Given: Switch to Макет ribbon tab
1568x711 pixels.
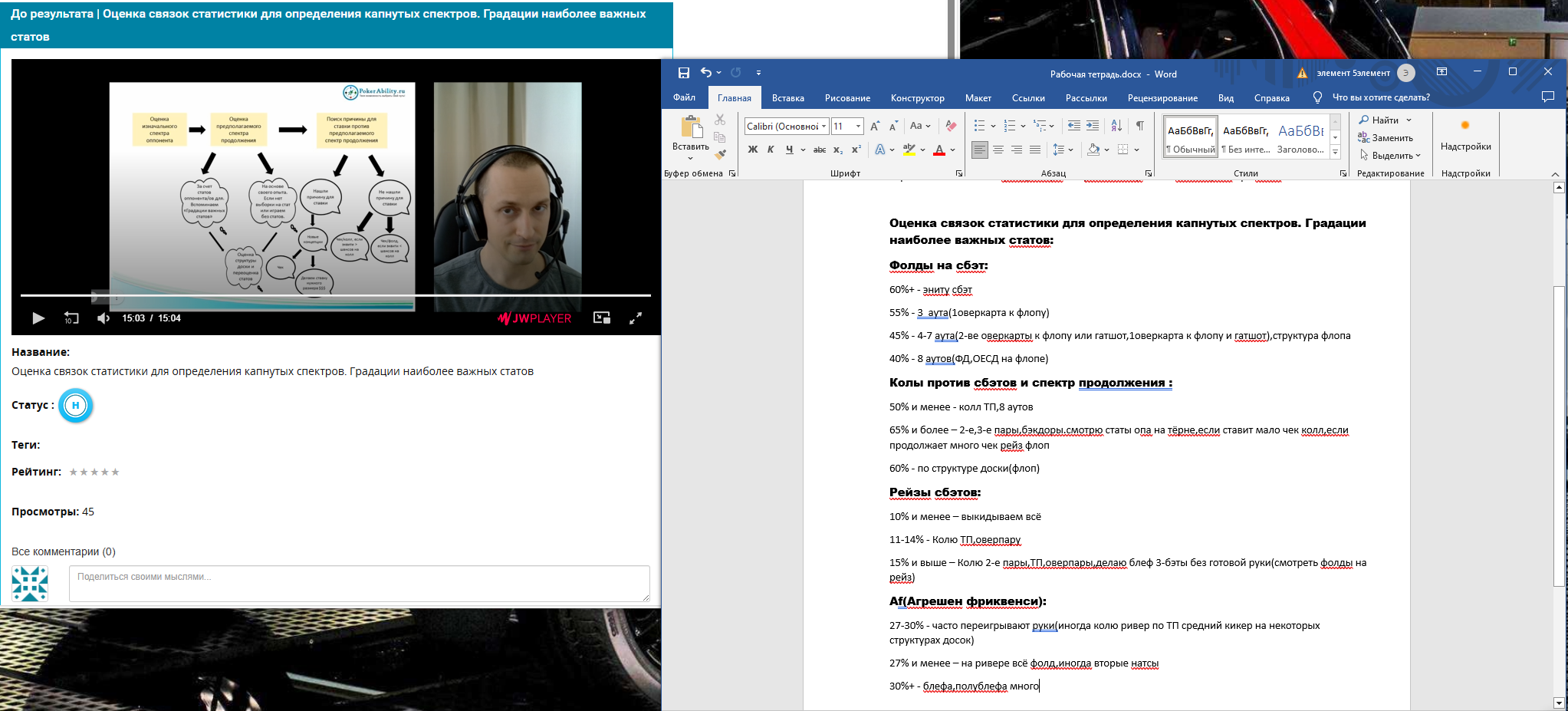Looking at the screenshot, I should pos(978,98).
